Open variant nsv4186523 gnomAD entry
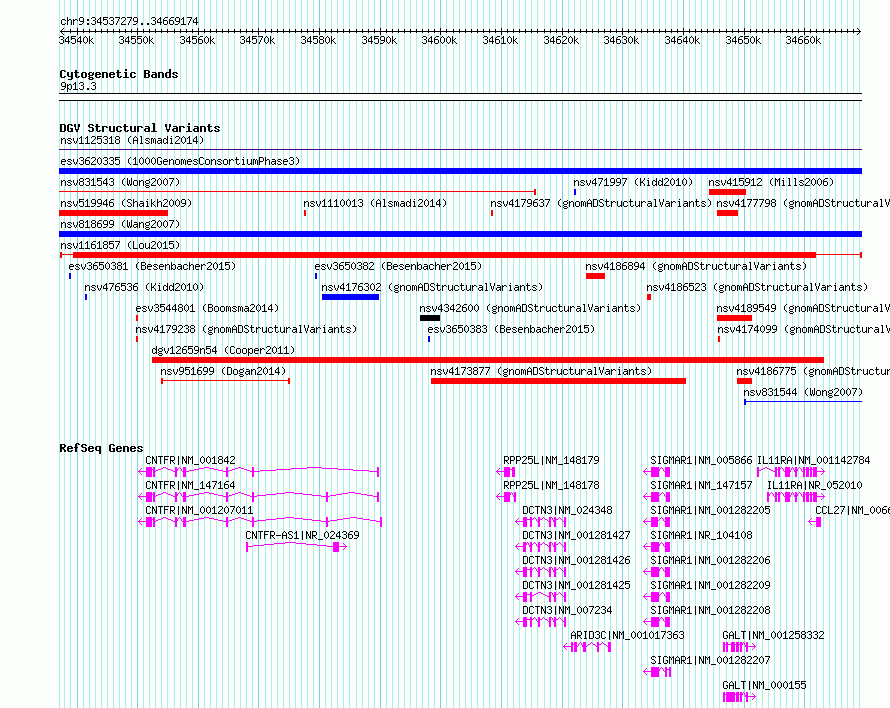This screenshot has height=708, width=890. pos(757,287)
